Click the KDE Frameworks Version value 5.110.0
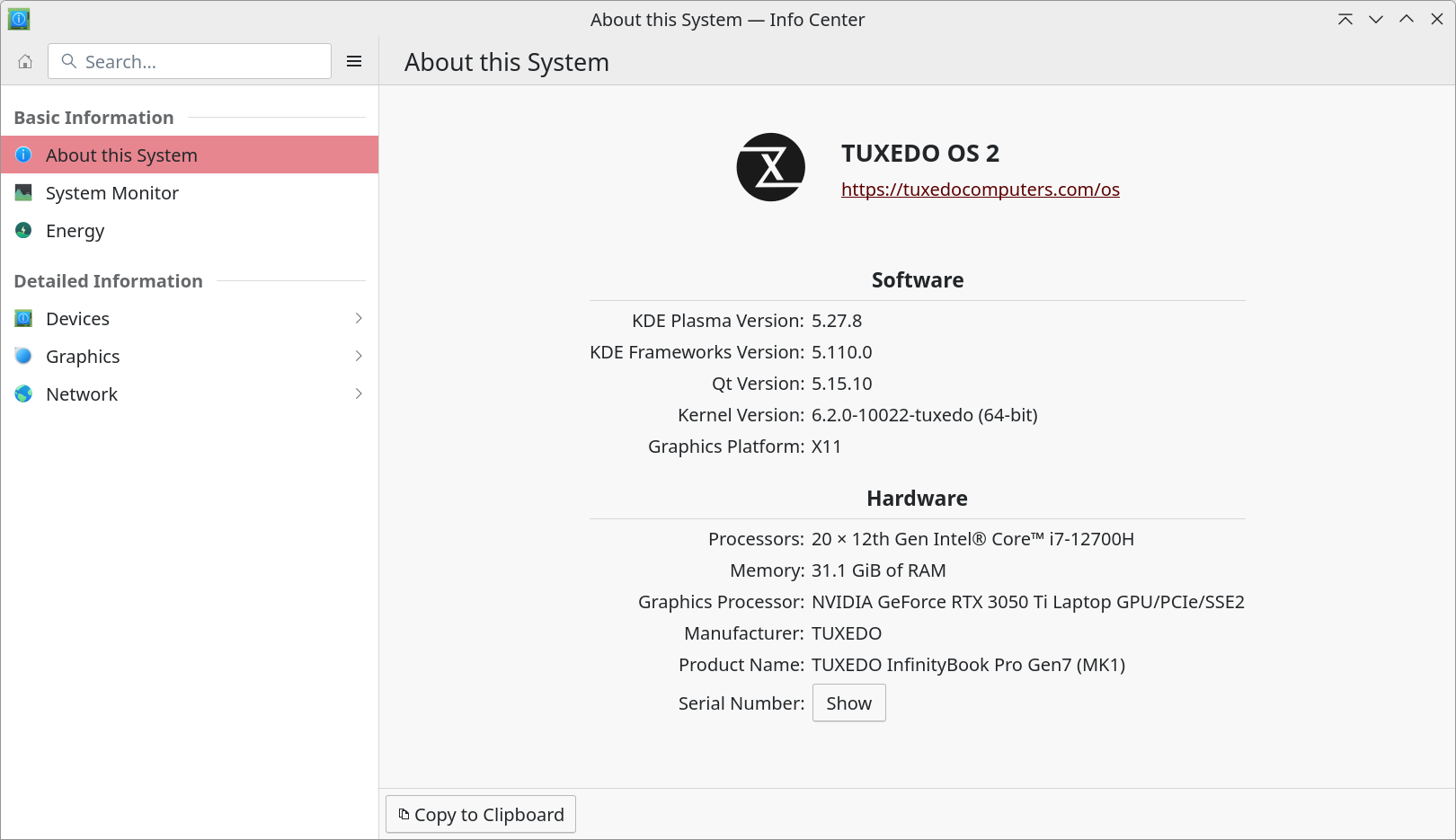Screen dimensions: 1456x840 841,352
